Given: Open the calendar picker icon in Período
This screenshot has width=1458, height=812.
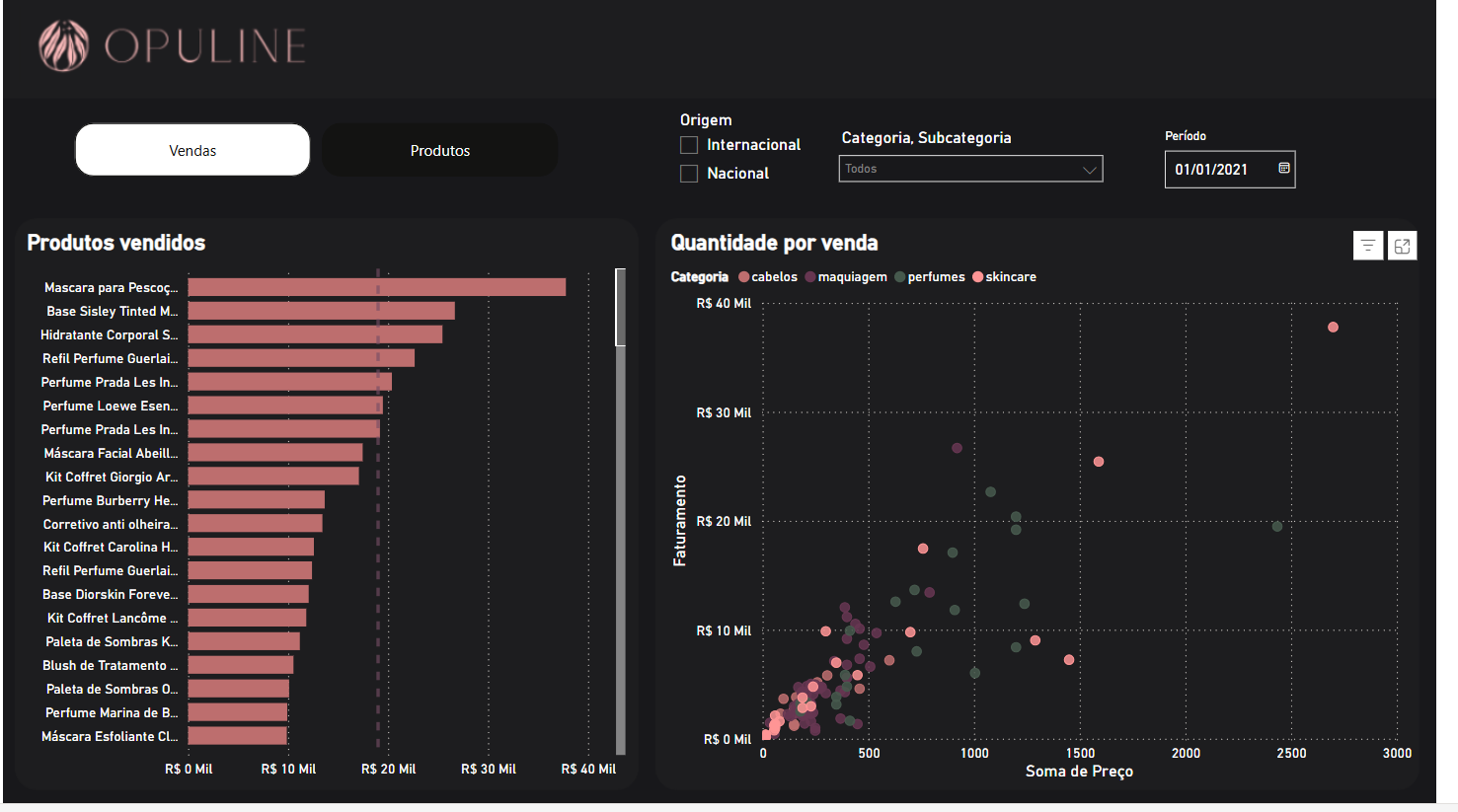Looking at the screenshot, I should 1284,169.
